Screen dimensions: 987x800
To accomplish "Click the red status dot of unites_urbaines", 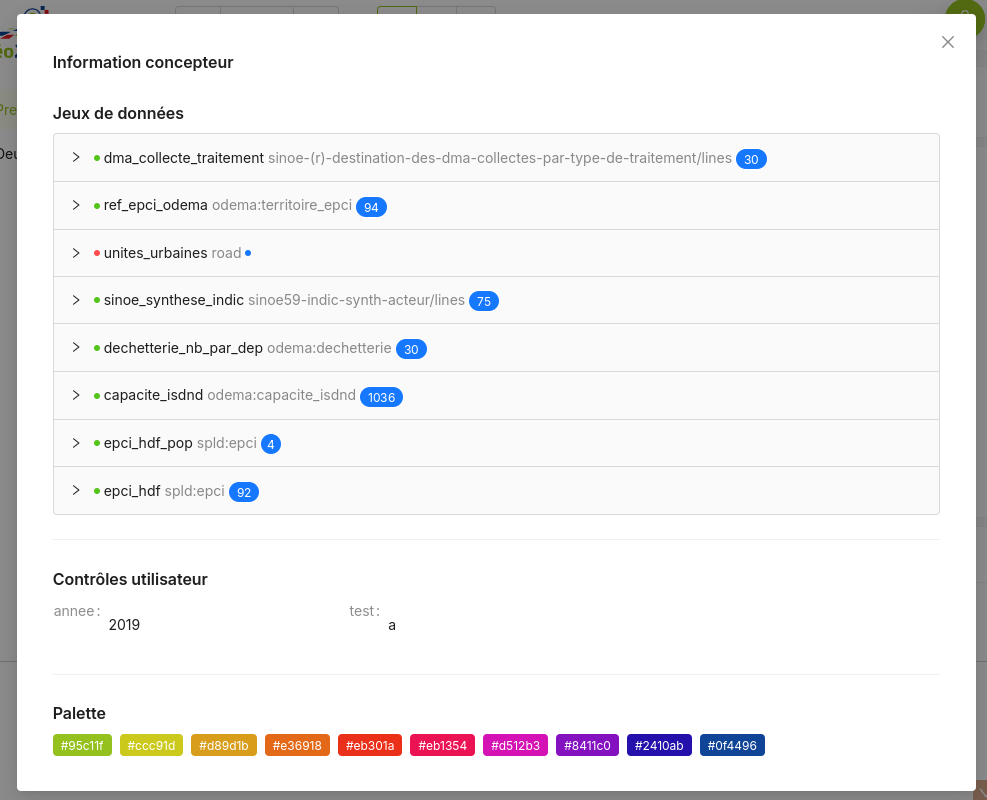I will (x=97, y=253).
